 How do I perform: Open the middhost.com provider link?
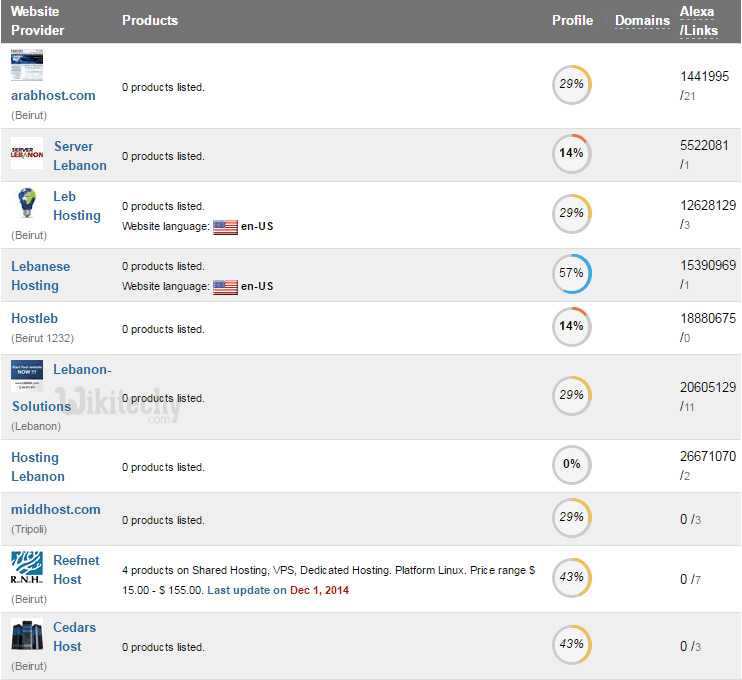pos(56,509)
